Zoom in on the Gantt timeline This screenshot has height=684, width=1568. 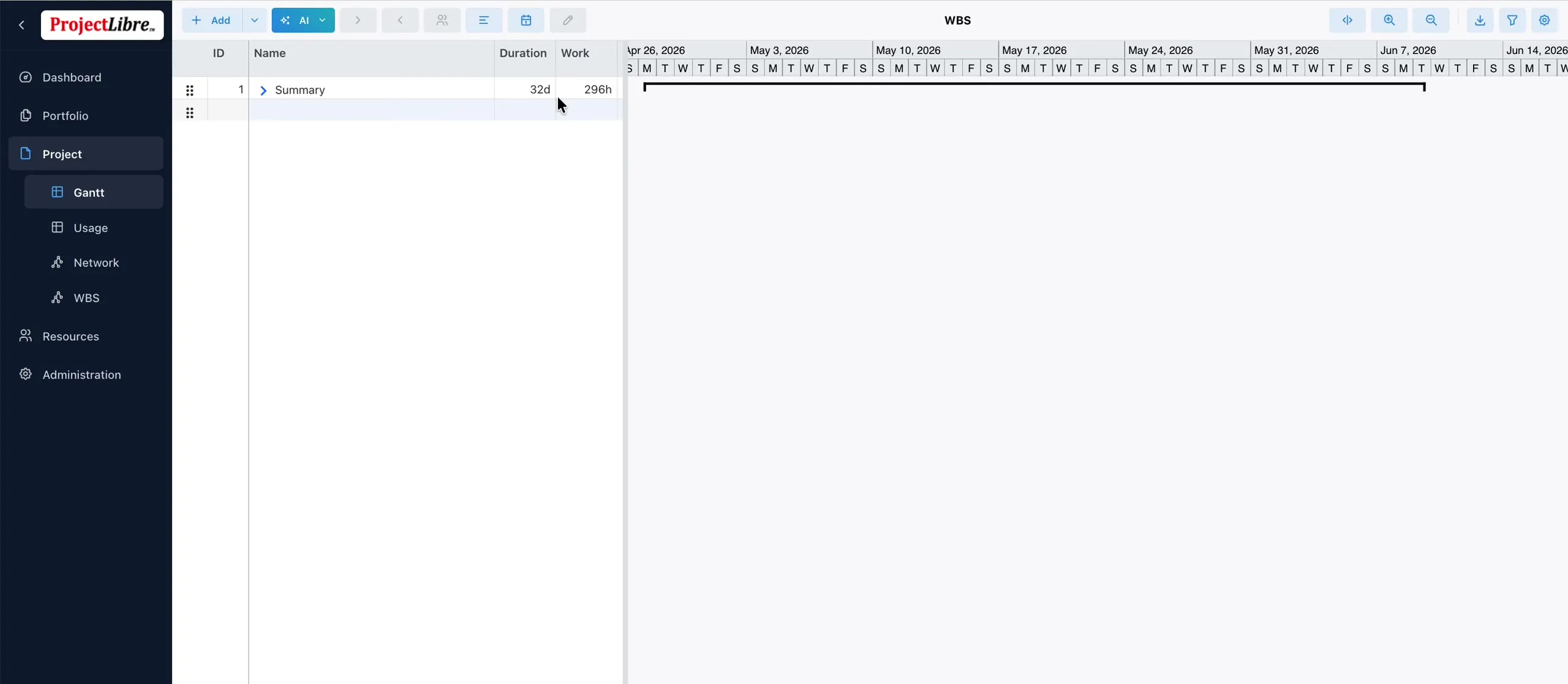(1389, 20)
